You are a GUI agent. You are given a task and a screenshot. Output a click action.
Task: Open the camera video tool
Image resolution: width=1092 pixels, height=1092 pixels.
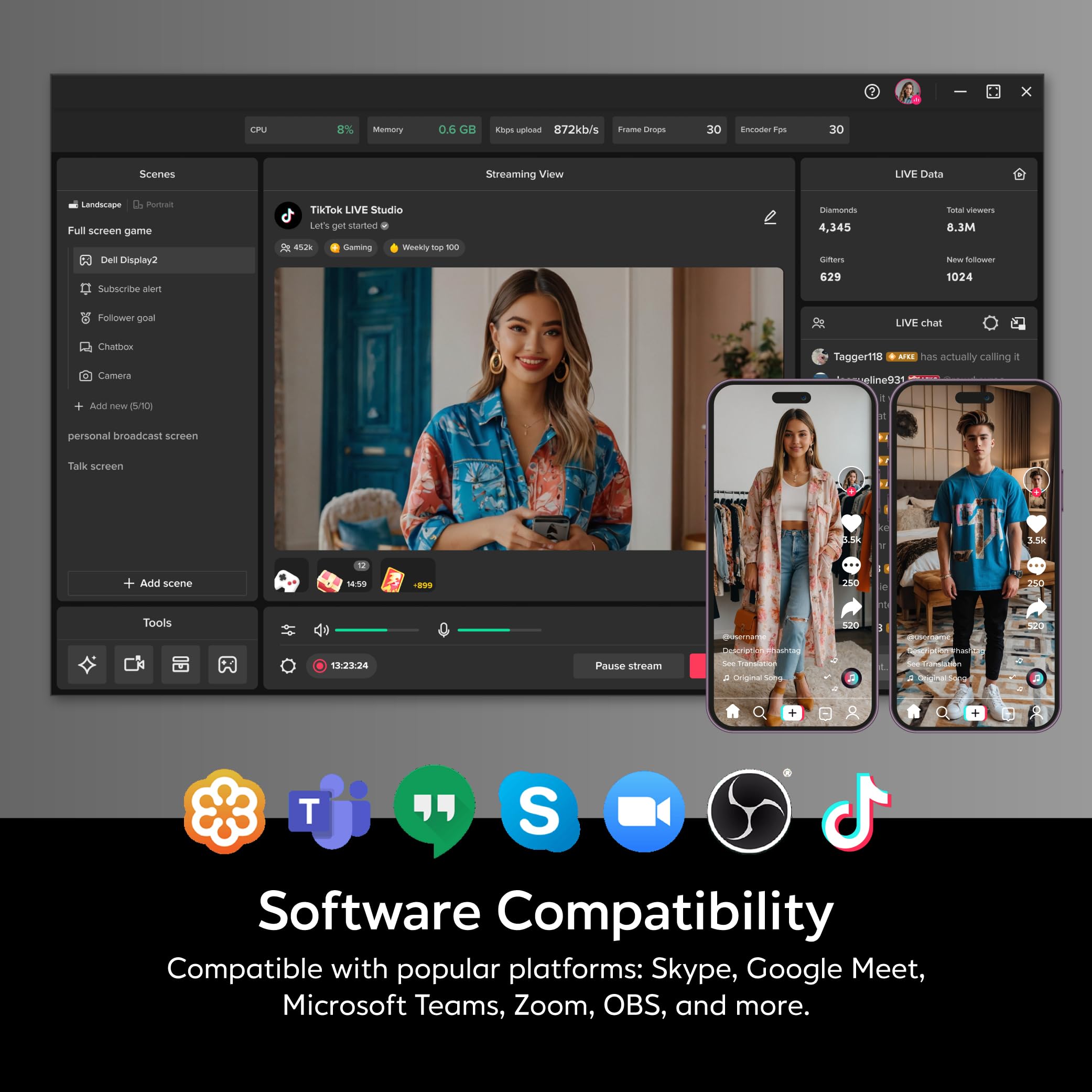click(x=134, y=664)
